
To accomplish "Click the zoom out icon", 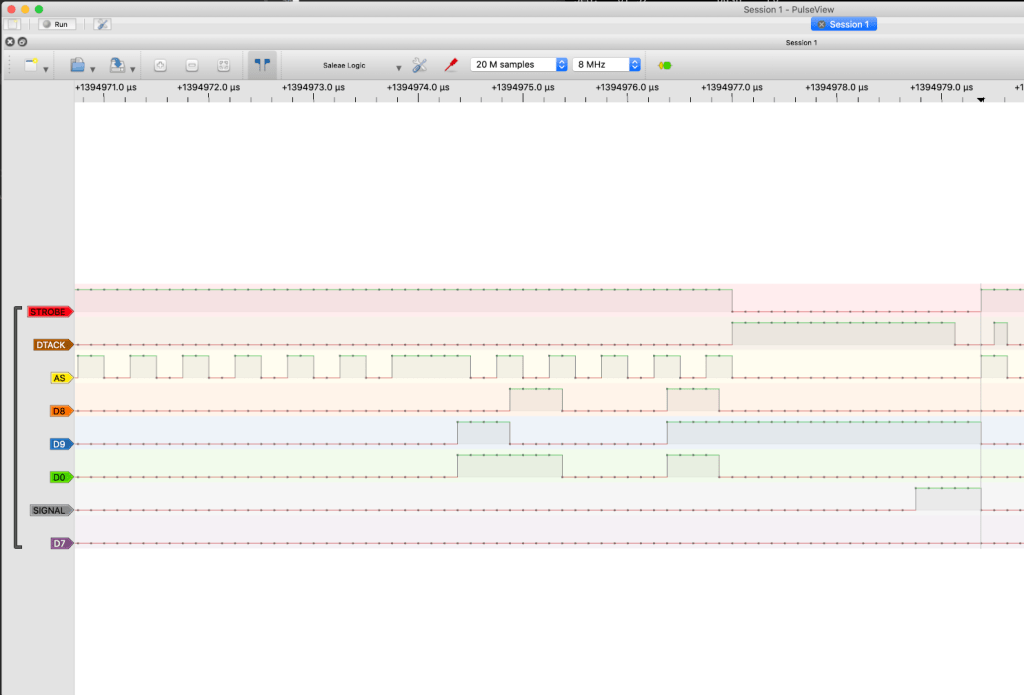I will tap(192, 65).
